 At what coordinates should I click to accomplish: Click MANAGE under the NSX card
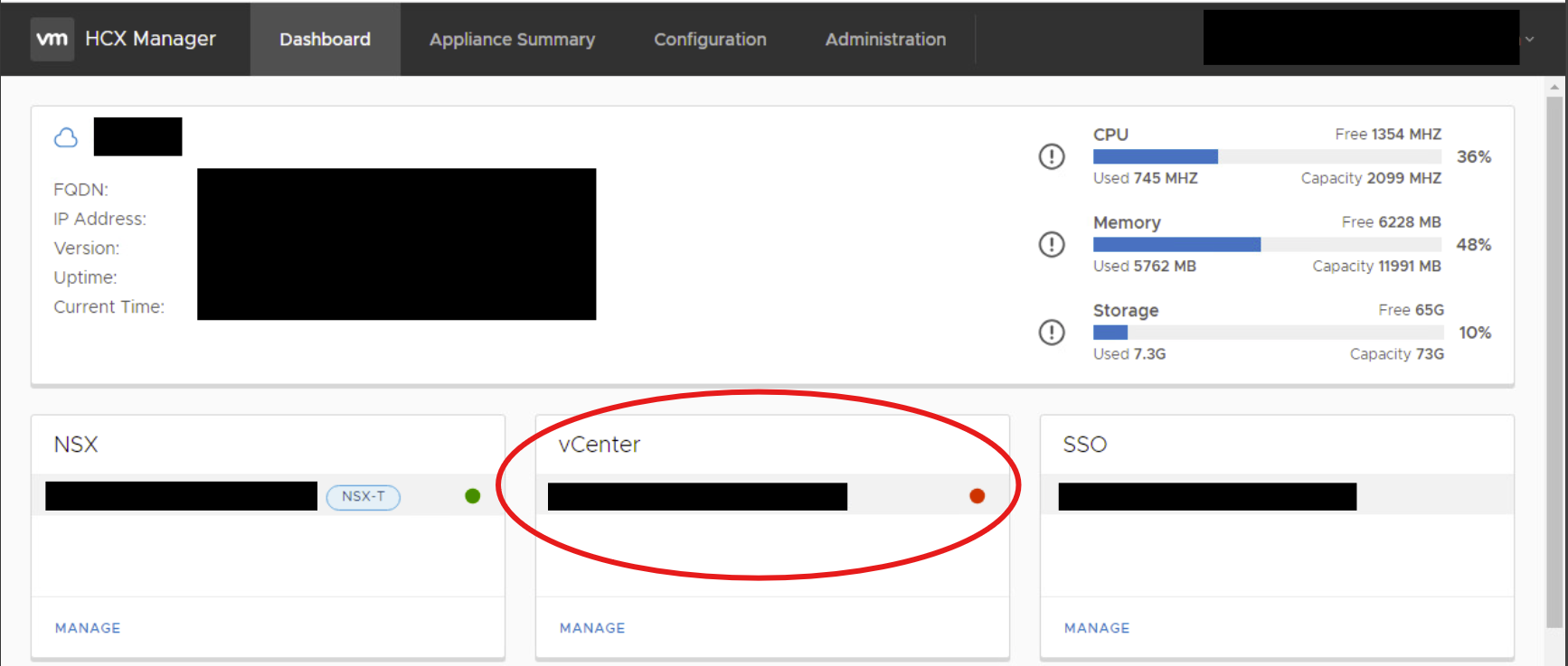click(88, 628)
